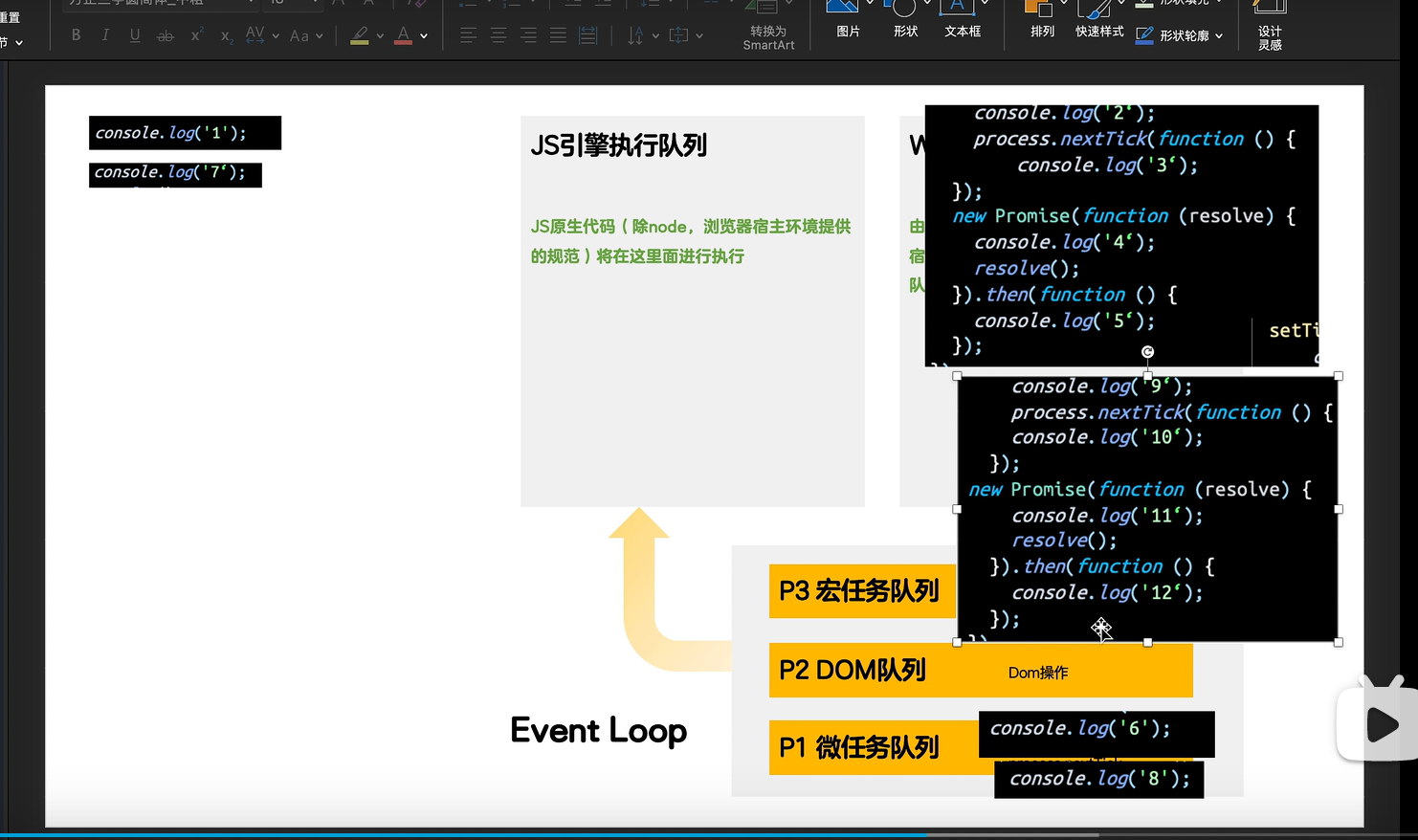Insert a text box (文本框)
The height and width of the screenshot is (840, 1418).
tap(962, 19)
